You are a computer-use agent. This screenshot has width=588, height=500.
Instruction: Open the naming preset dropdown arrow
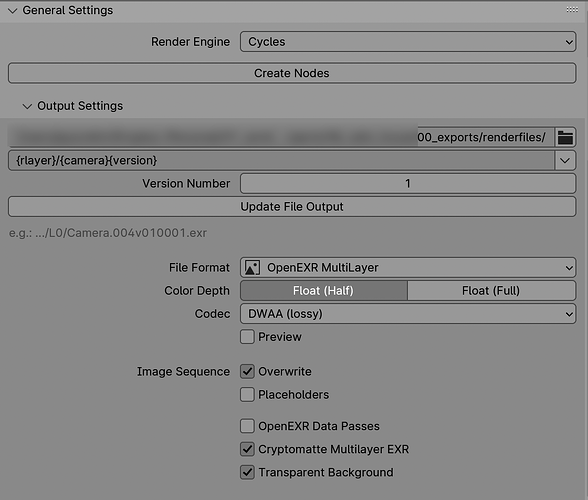(565, 161)
